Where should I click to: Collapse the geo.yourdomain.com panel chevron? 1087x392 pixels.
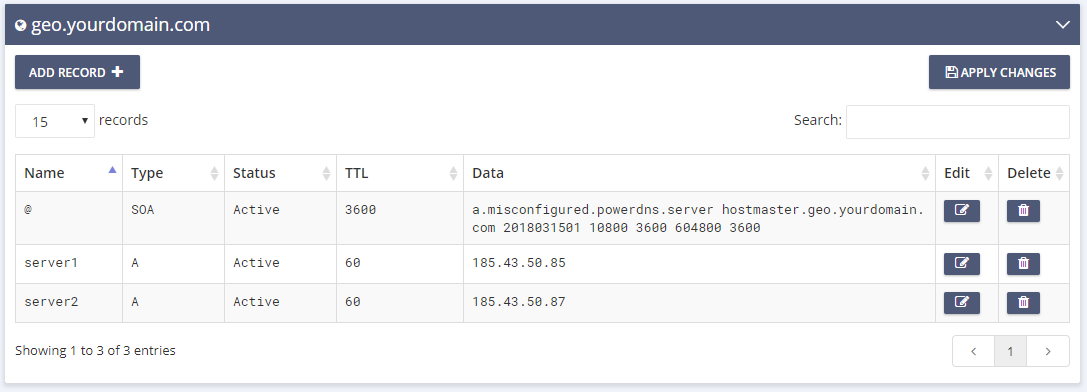(1062, 25)
